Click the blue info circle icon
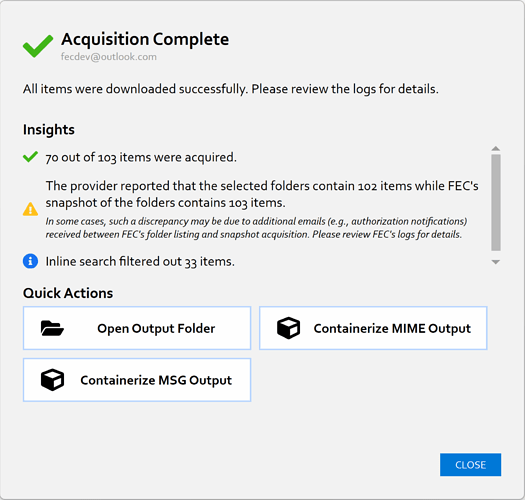 point(30,261)
